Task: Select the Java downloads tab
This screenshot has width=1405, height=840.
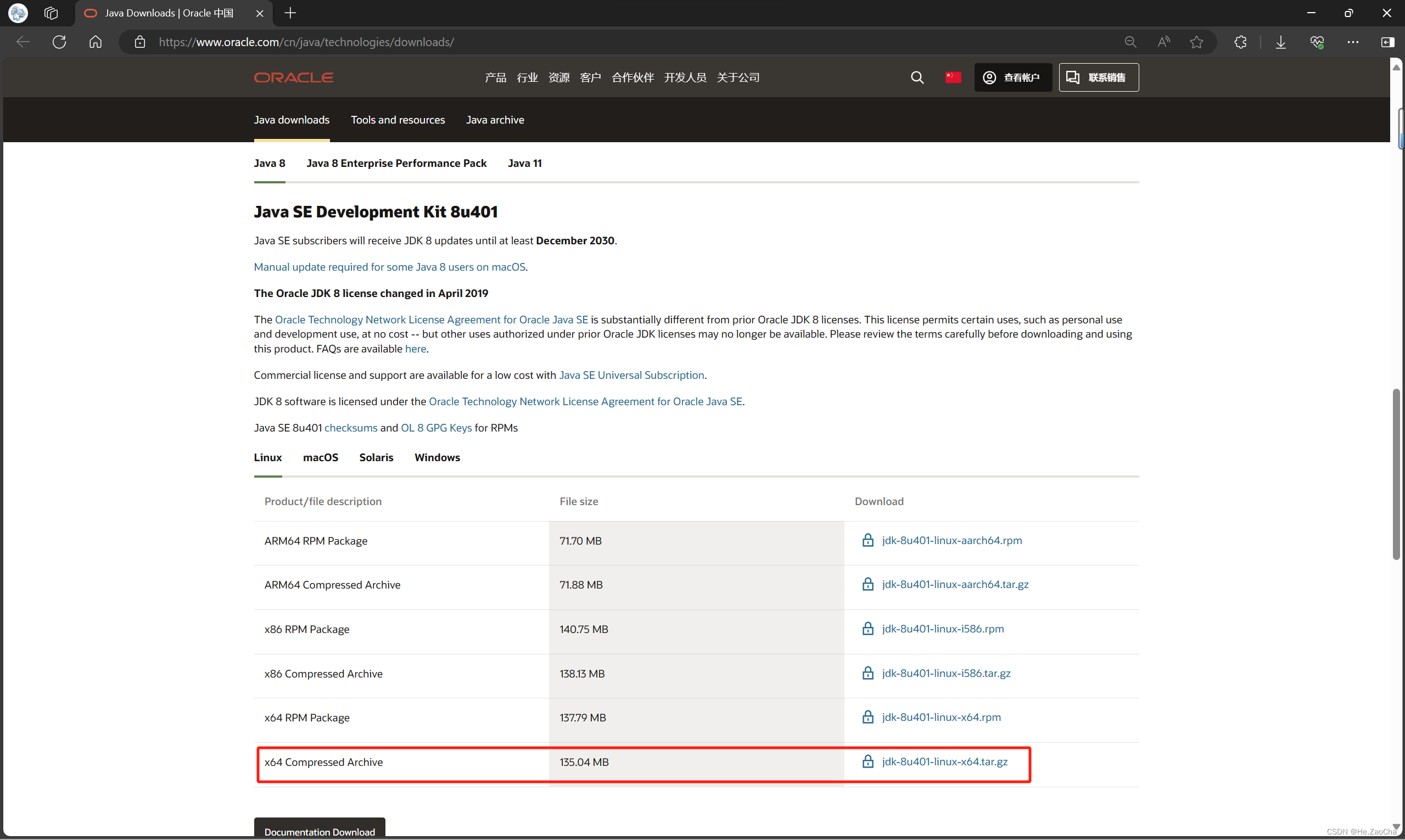Action: [x=292, y=120]
